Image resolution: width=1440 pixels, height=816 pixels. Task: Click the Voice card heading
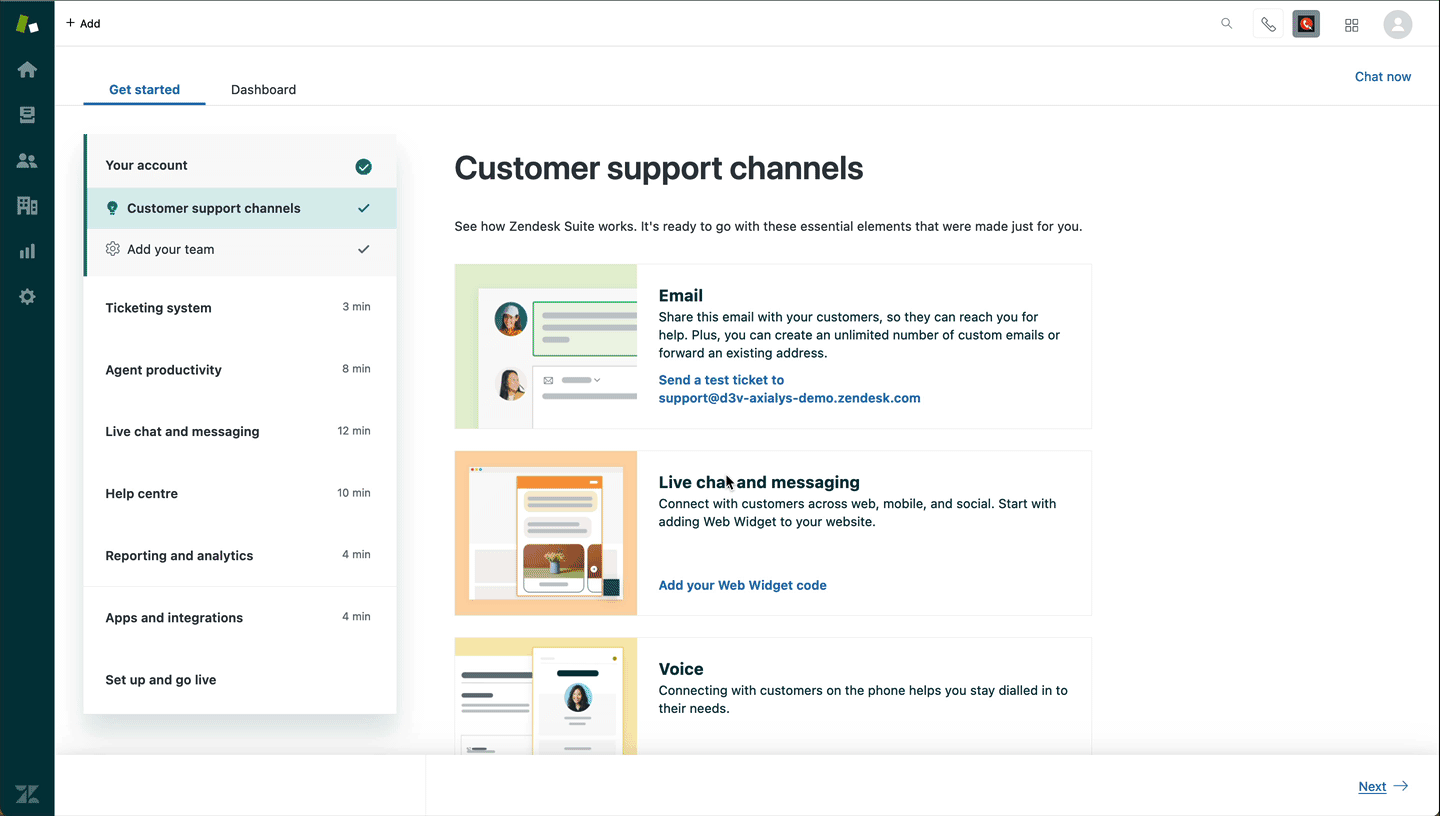tap(681, 670)
